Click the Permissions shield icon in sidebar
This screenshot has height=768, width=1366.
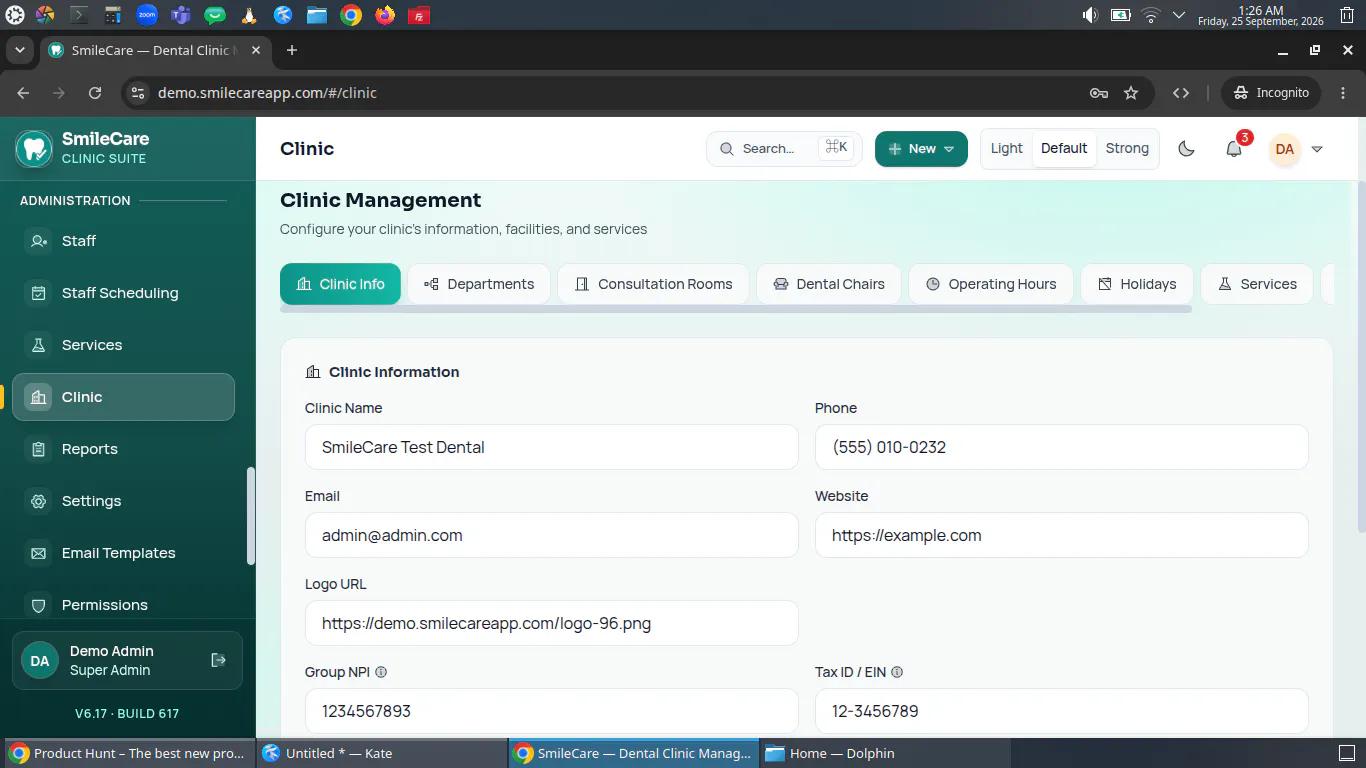(39, 605)
